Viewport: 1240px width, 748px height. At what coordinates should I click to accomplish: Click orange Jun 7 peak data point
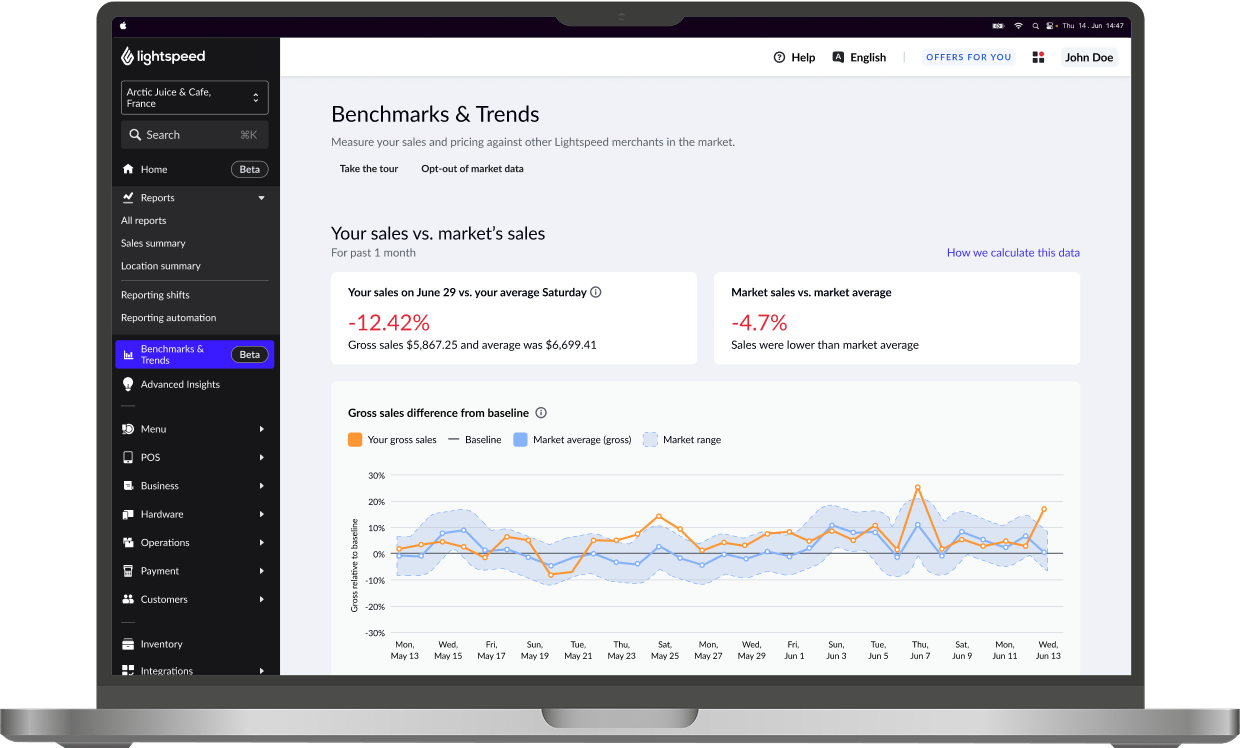917,488
